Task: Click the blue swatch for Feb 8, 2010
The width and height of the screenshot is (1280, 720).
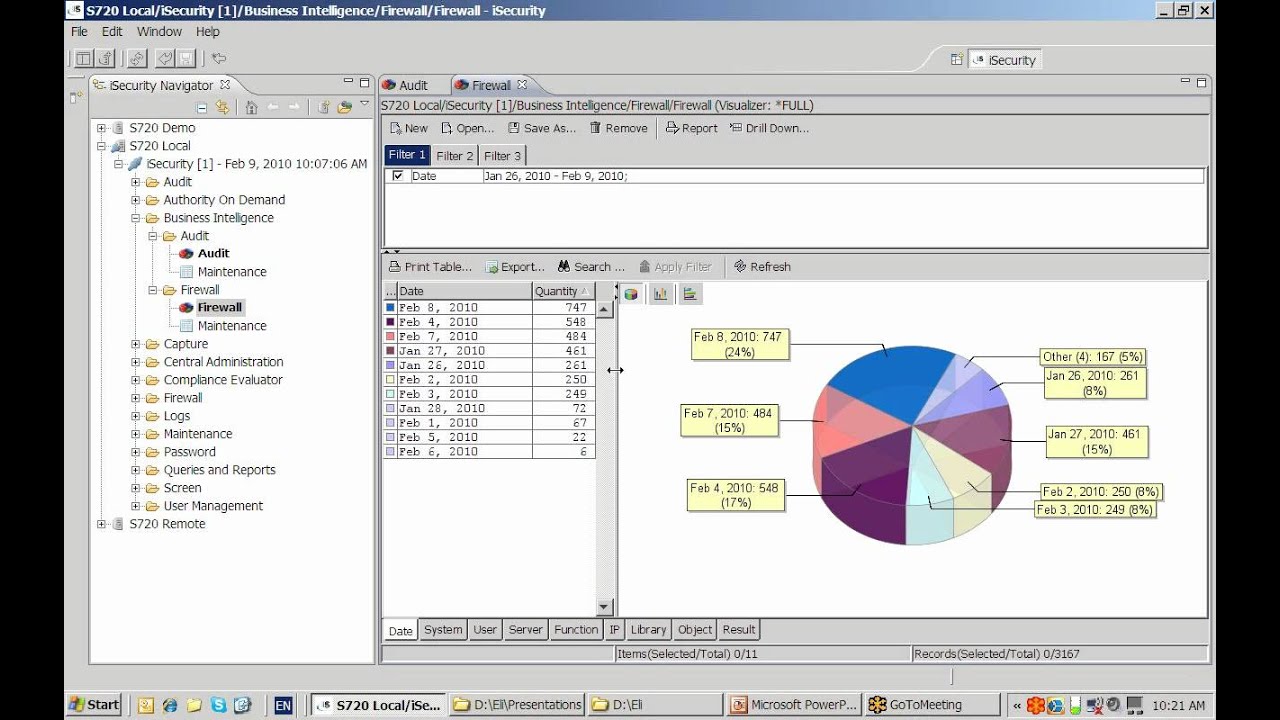Action: click(x=390, y=308)
